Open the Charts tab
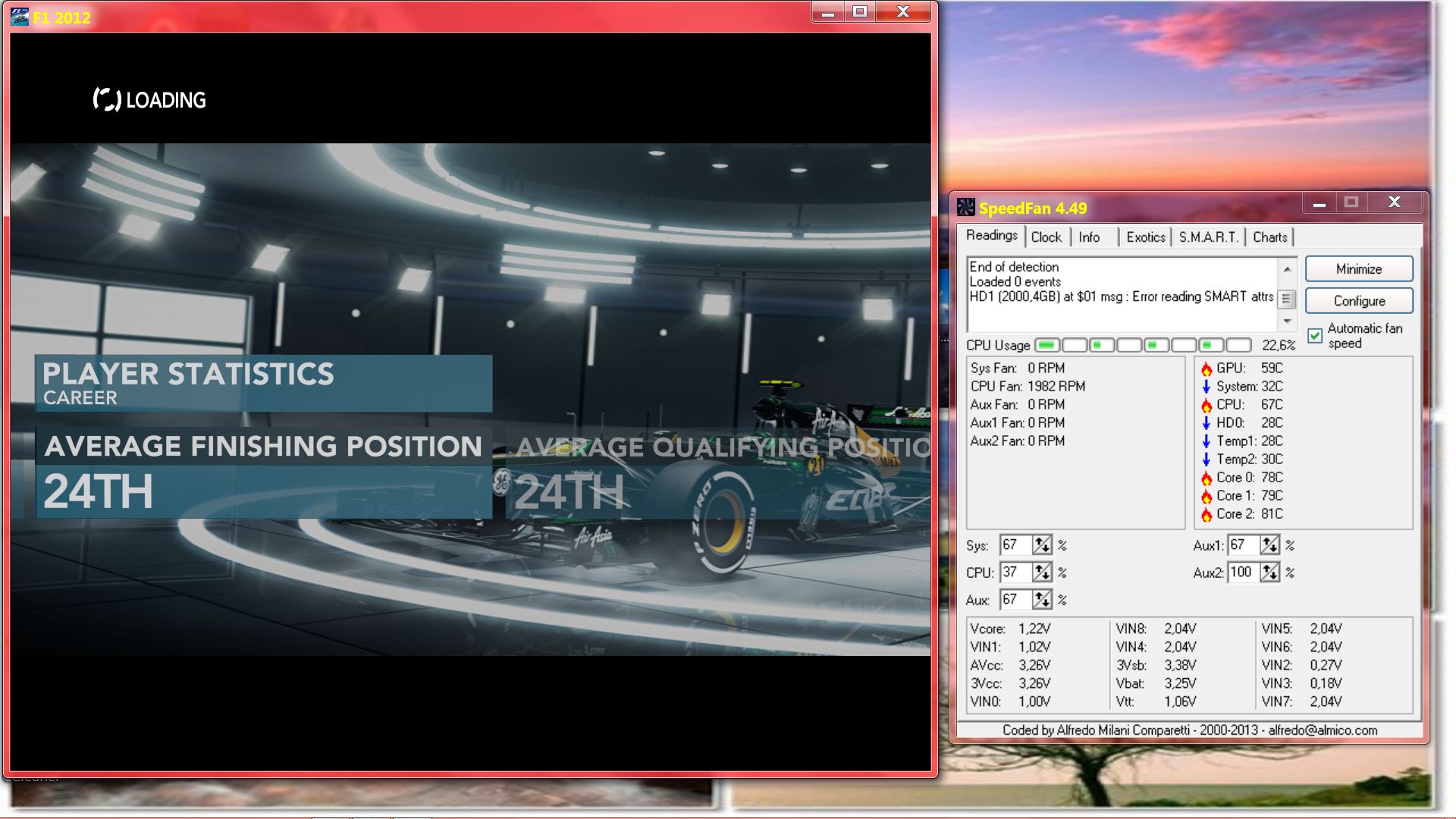Viewport: 1456px width, 819px height. (x=1269, y=237)
